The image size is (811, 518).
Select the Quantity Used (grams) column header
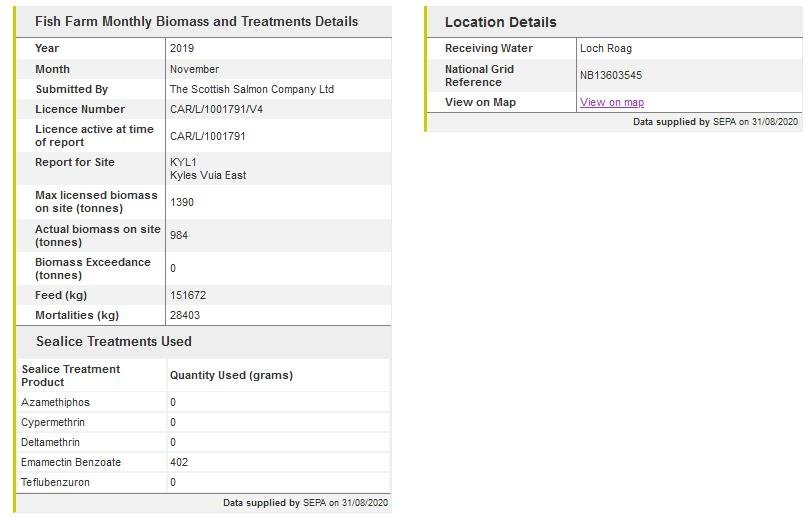231,375
